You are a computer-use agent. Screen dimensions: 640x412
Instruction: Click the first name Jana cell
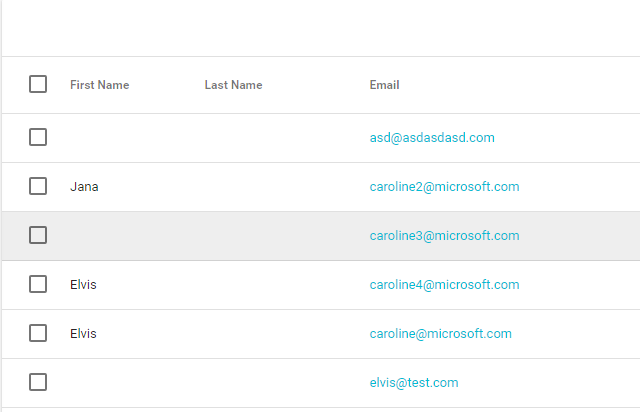(x=84, y=187)
